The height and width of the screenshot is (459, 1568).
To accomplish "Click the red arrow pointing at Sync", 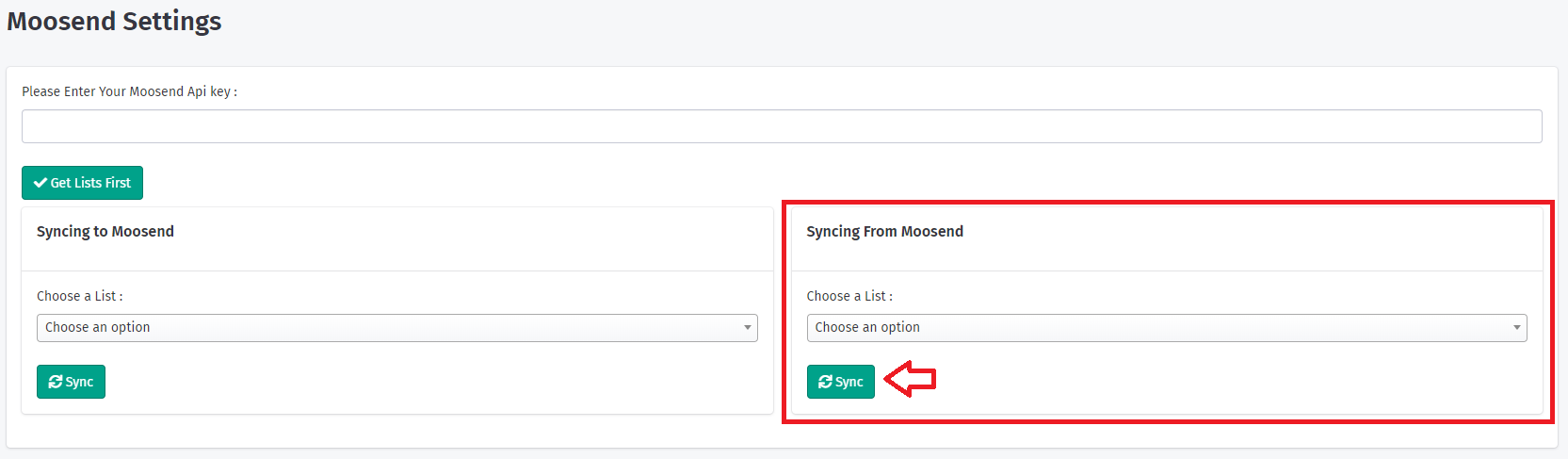I will click(910, 379).
